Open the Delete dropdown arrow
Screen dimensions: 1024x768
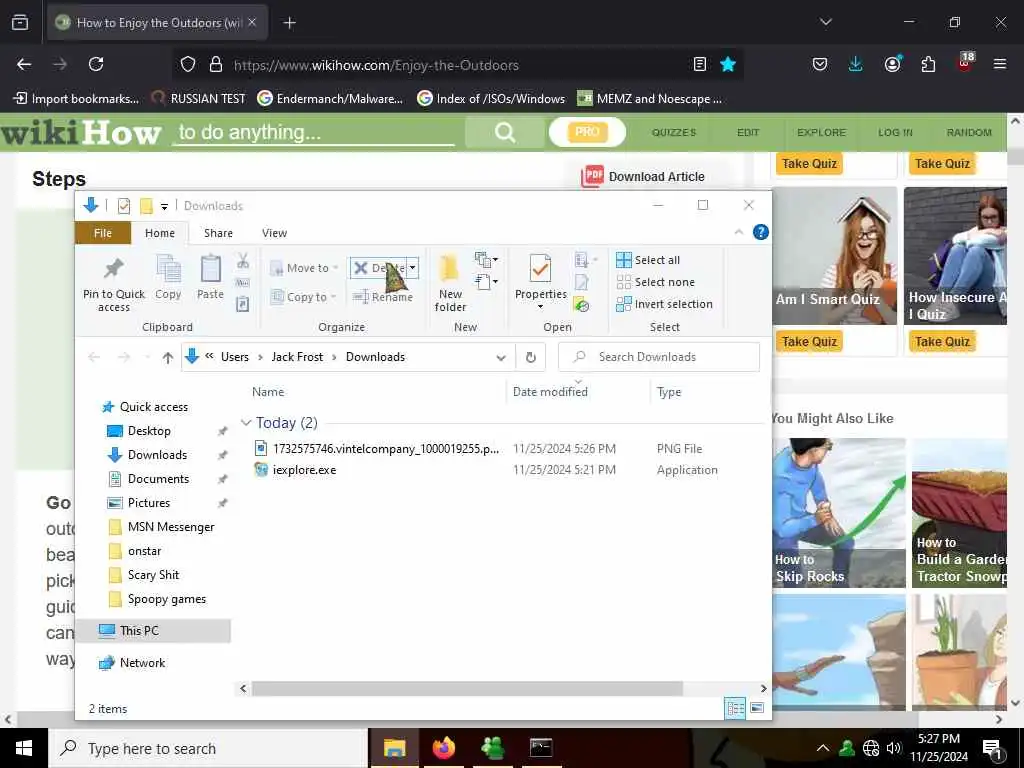pos(413,268)
